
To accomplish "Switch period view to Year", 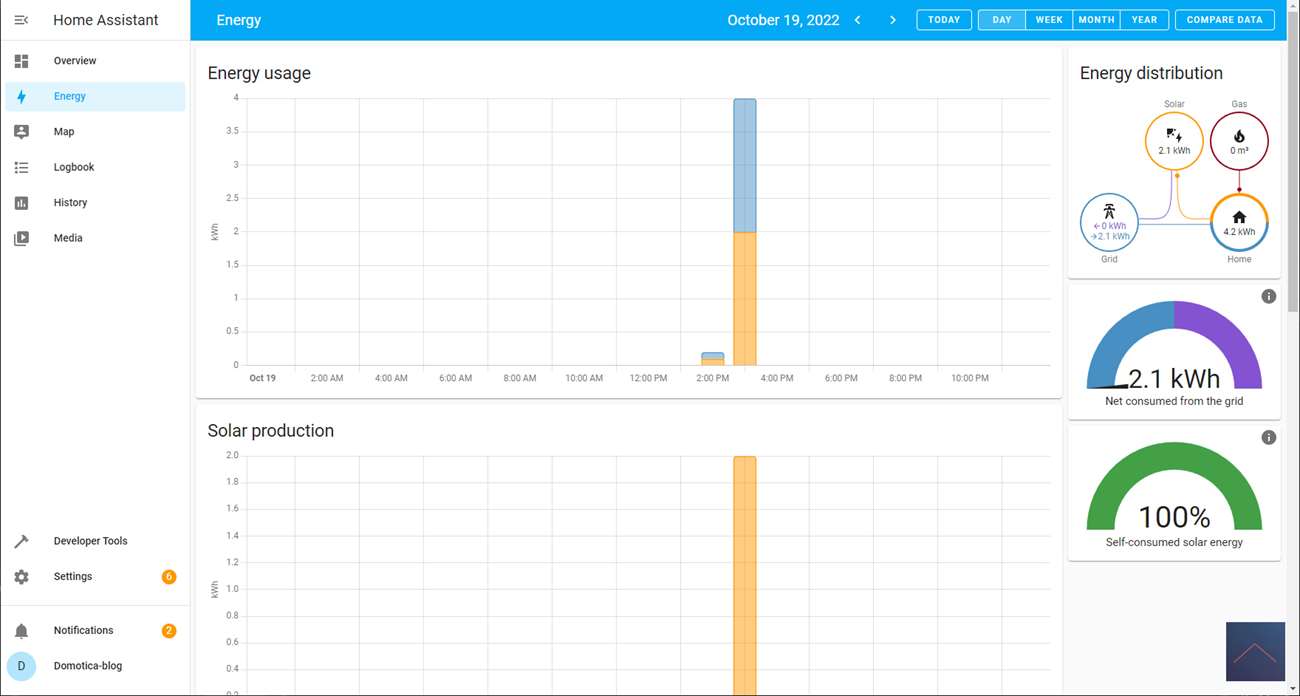I will pos(1144,20).
